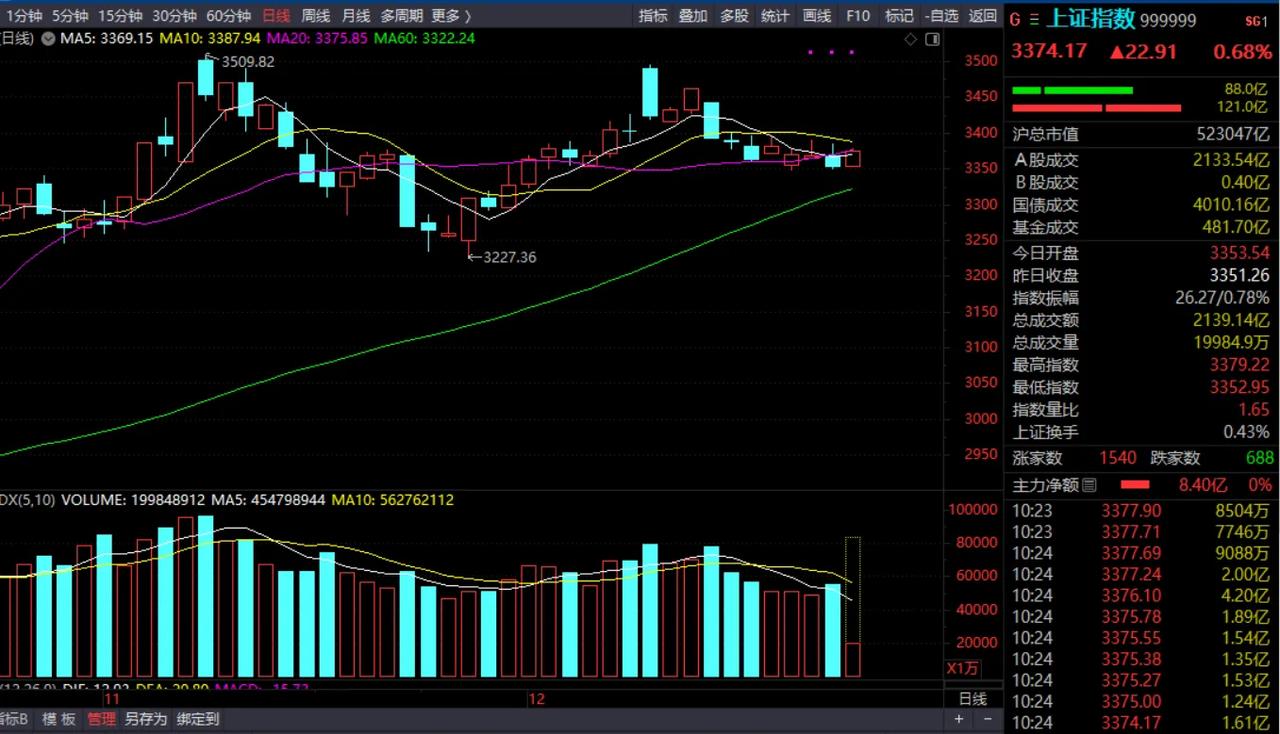Toggle the panel layout icon beside the diamond
The height and width of the screenshot is (734, 1280).
click(932, 39)
